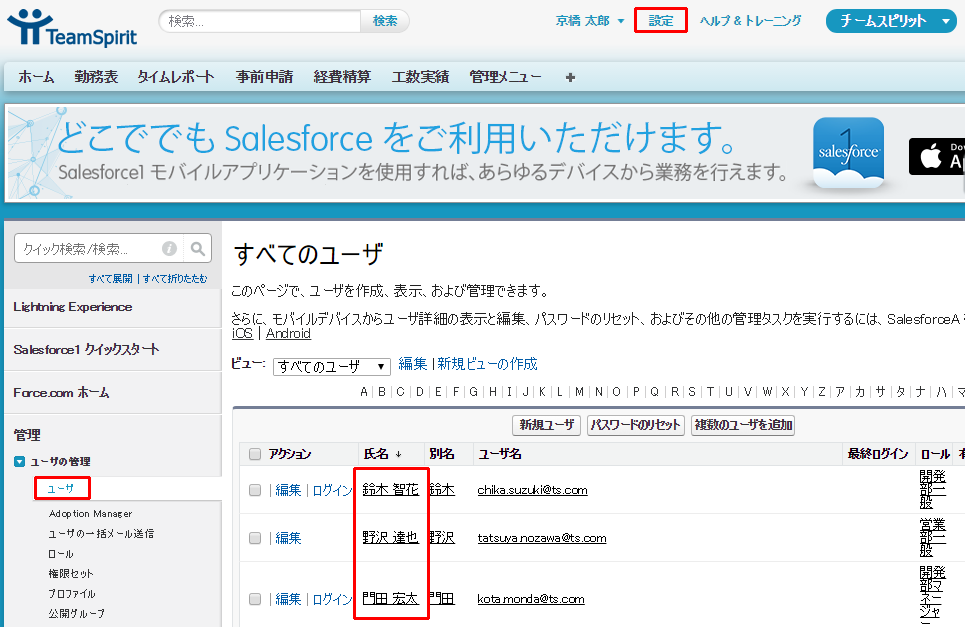965x627 pixels.
Task: Click the Android download link
Action: click(288, 334)
